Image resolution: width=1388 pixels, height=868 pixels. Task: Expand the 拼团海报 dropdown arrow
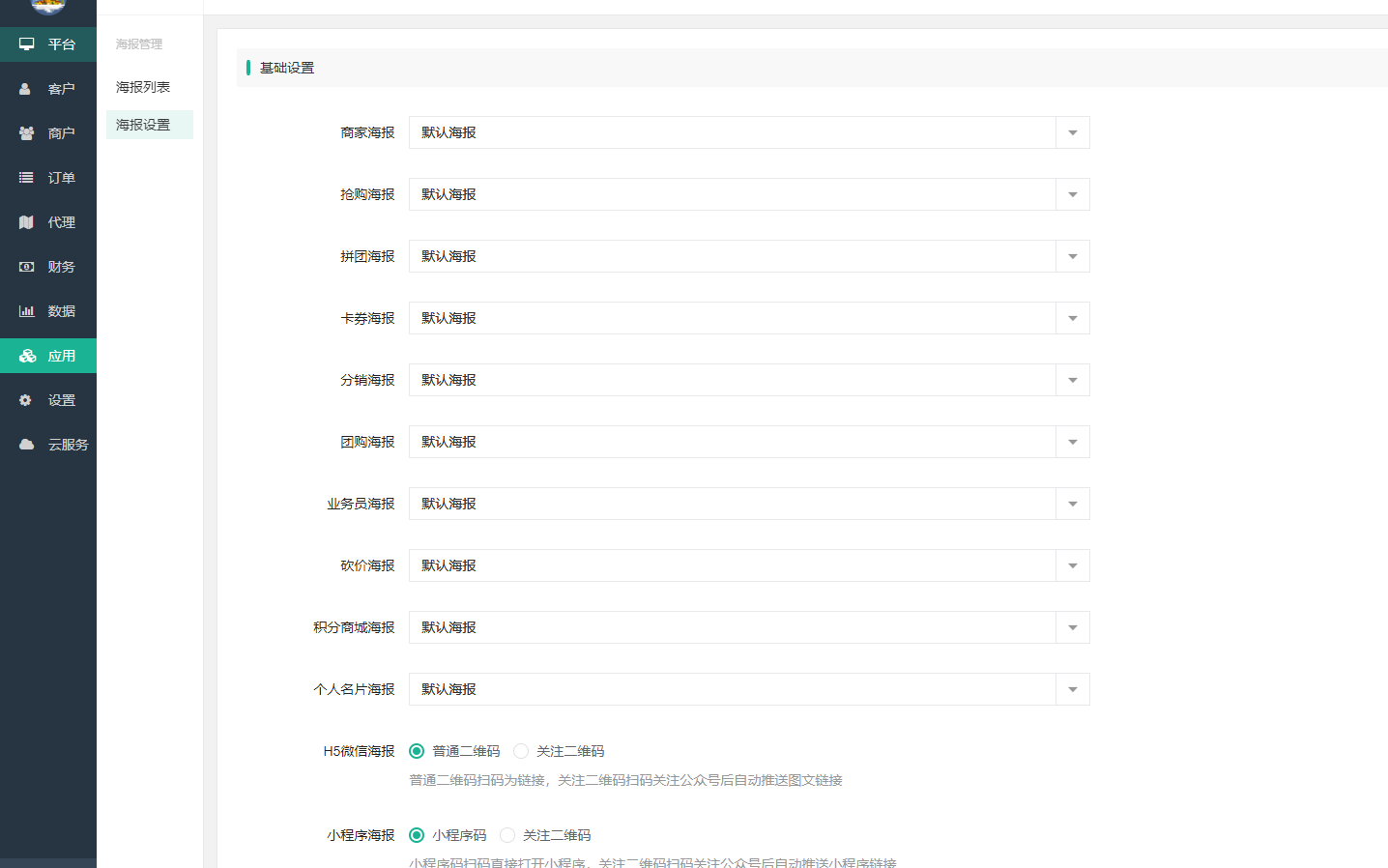click(x=1073, y=256)
